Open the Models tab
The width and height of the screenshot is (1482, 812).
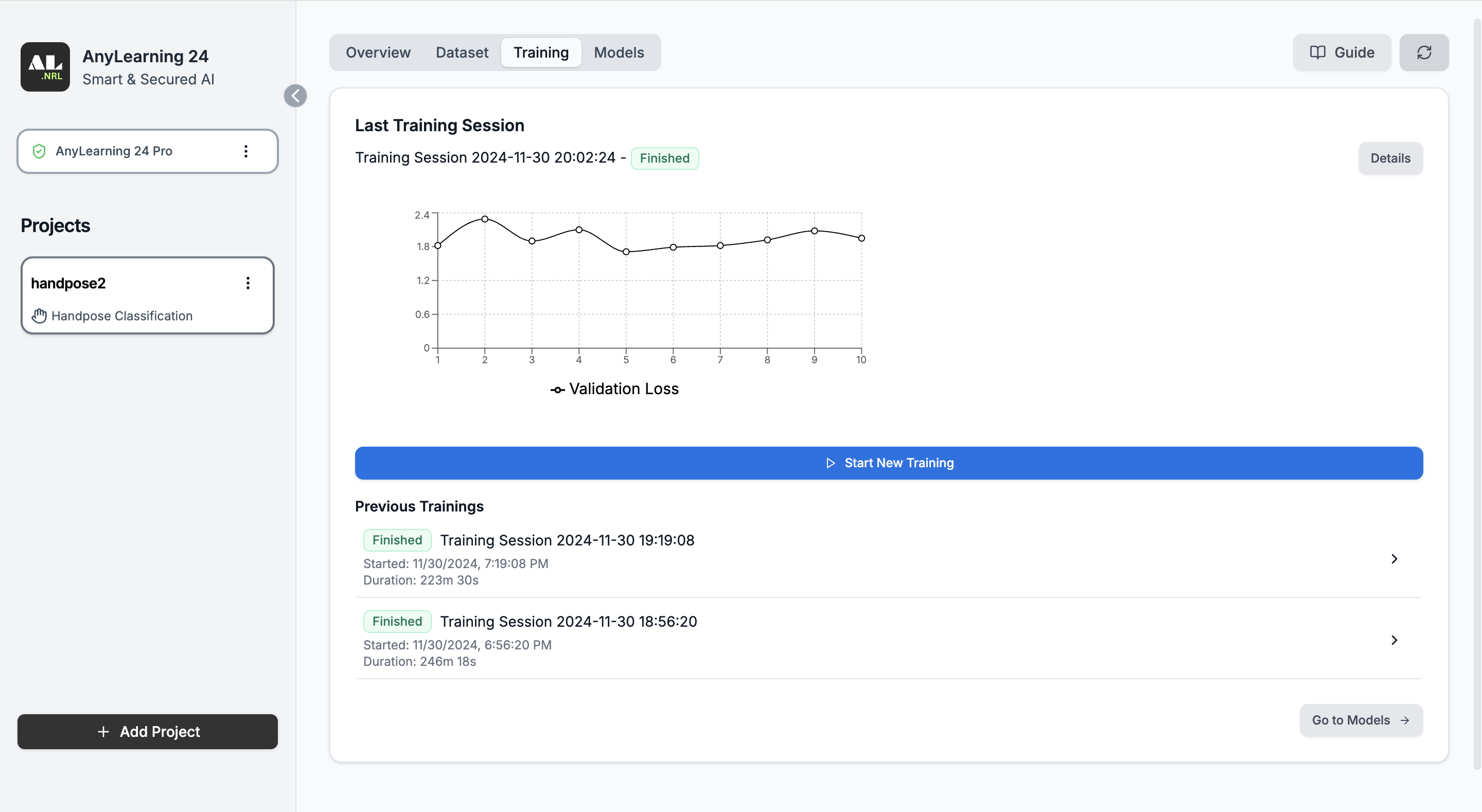(619, 52)
